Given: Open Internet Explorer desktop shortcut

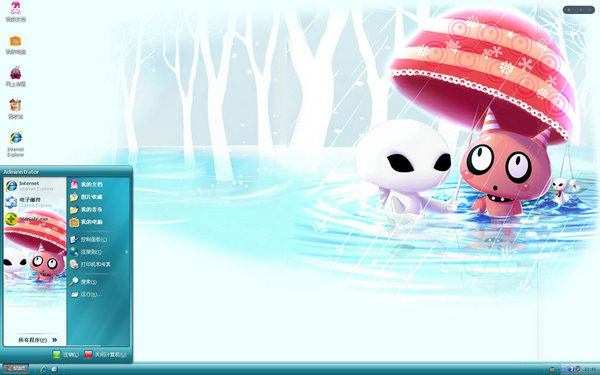Looking at the screenshot, I should pos(16,144).
